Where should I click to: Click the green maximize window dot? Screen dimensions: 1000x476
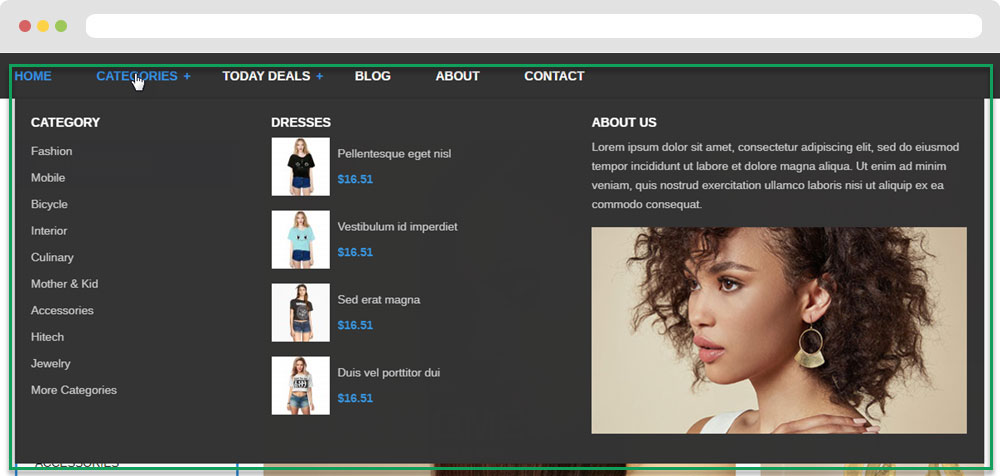tap(61, 26)
